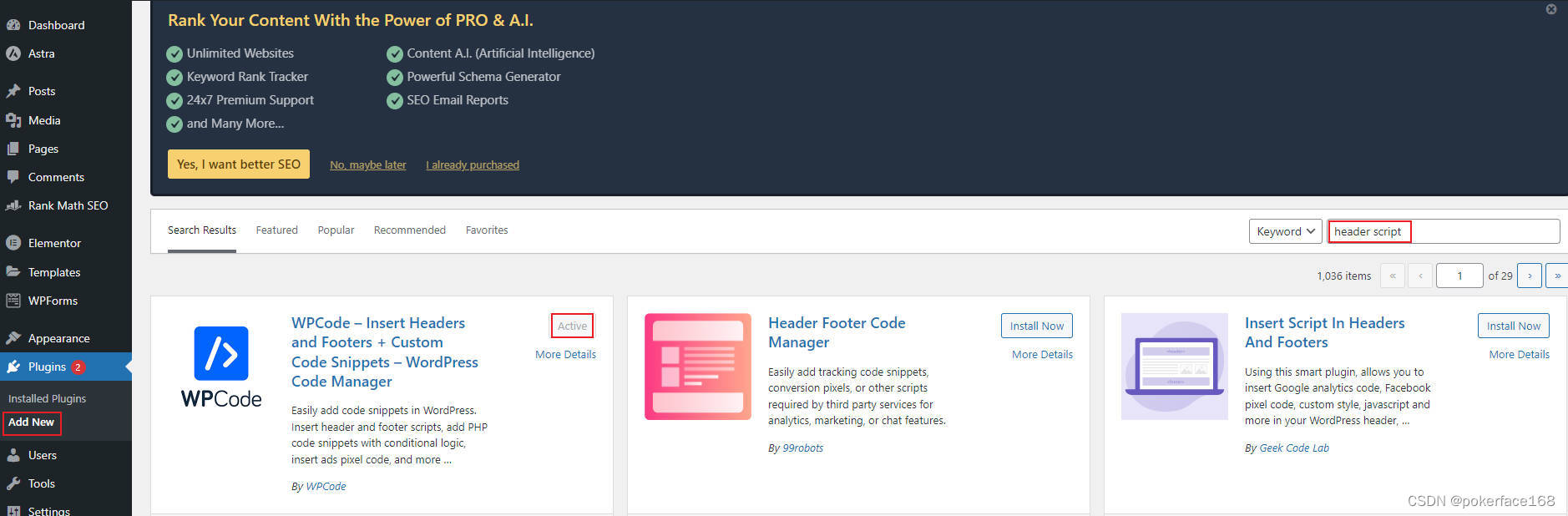Jump to last page of results
The image size is (1568, 516).
coord(1557,276)
